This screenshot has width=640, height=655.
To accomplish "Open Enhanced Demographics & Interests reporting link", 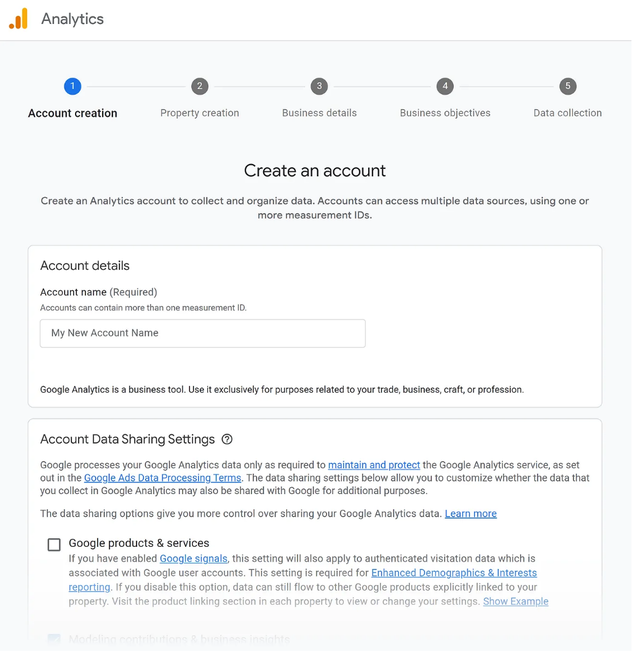I will tap(453, 573).
